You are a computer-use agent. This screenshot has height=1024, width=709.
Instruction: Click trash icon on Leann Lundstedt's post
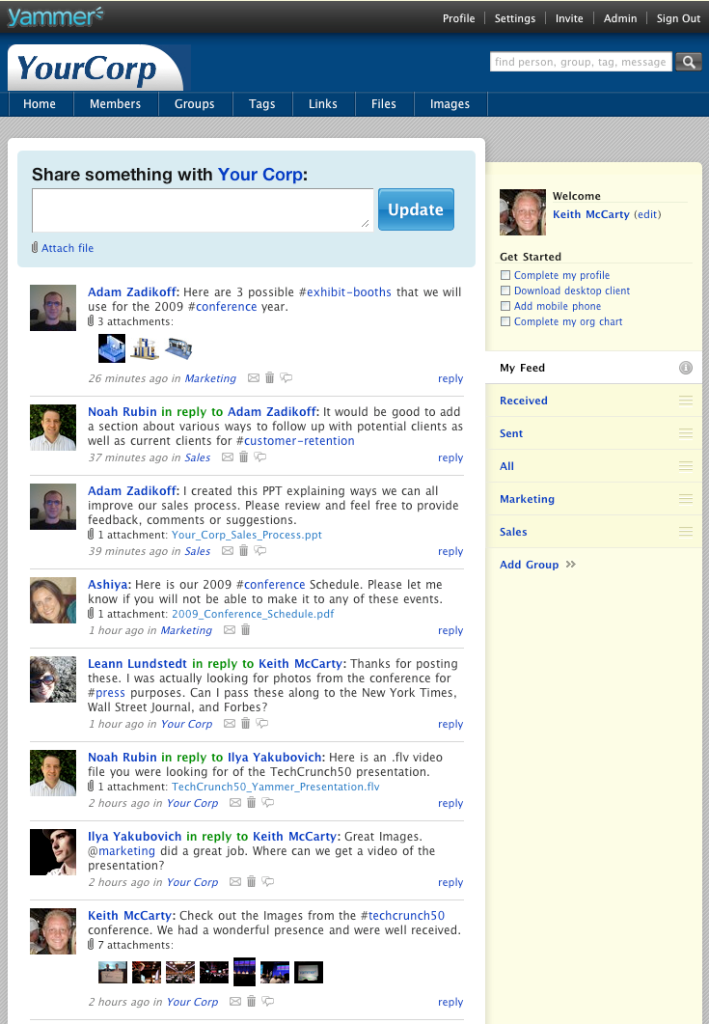245,723
